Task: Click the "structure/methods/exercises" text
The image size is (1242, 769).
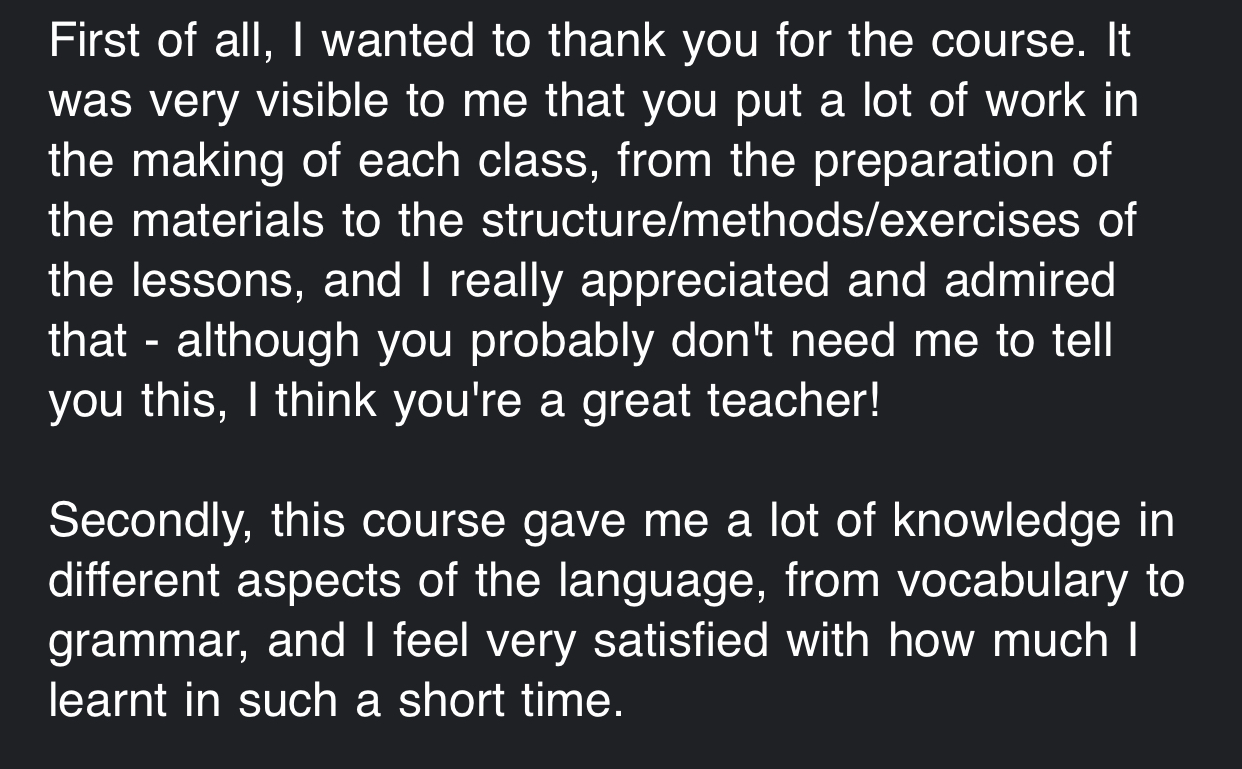Action: [779, 220]
